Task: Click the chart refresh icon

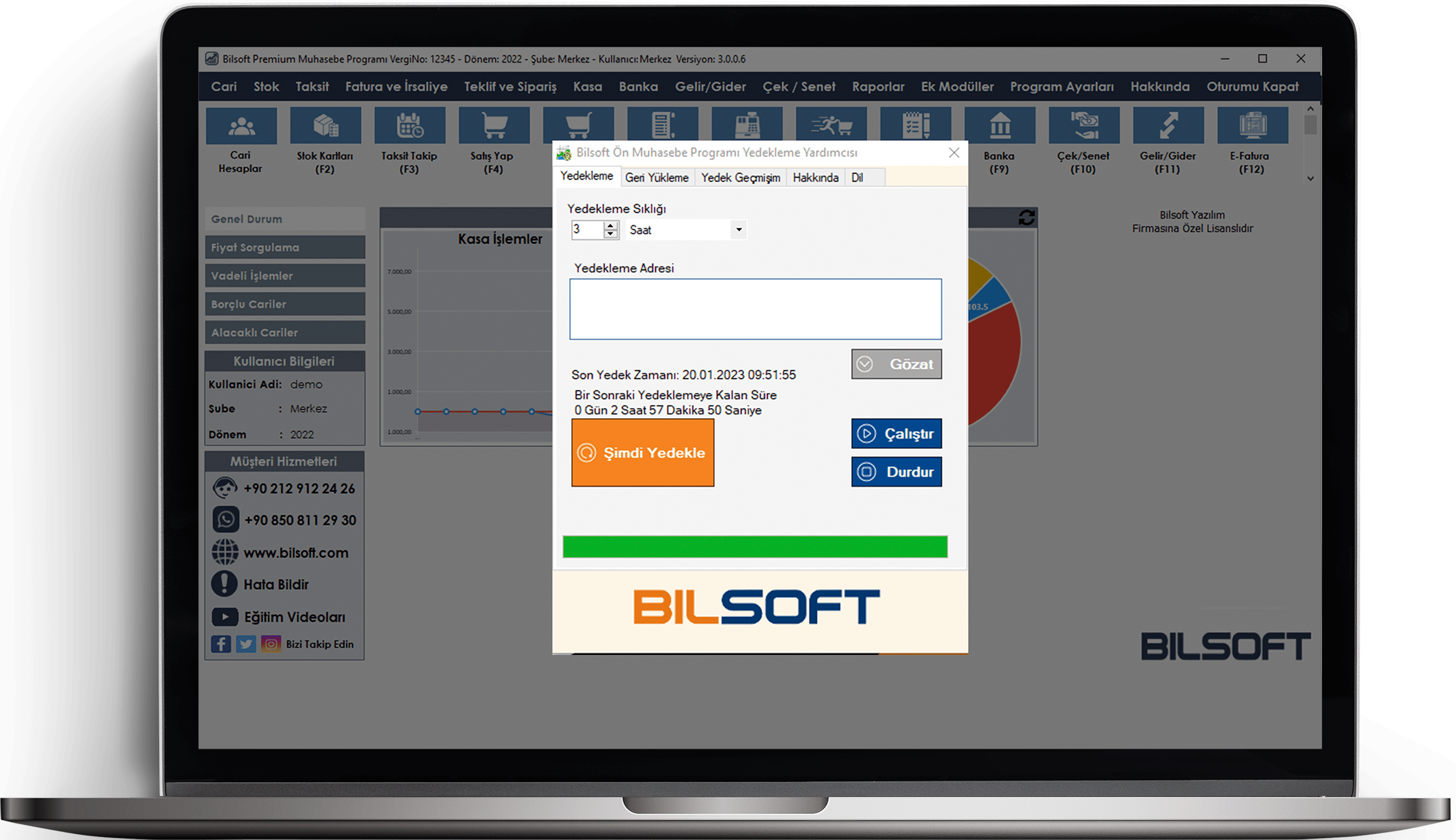Action: coord(1026,217)
